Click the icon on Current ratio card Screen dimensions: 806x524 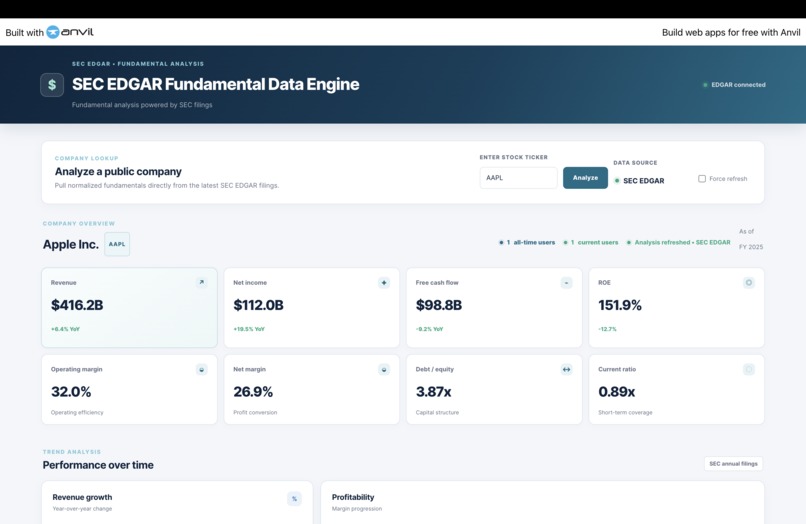(749, 369)
